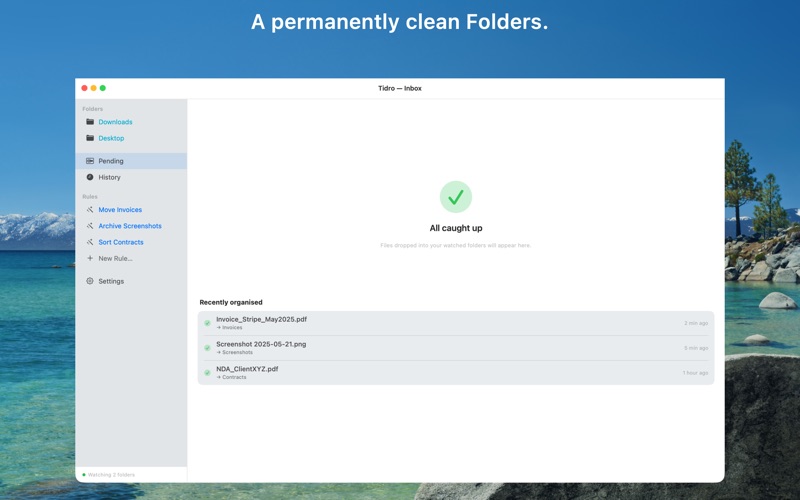
Task: Close the Tidro window with red button
Action: pos(84,88)
